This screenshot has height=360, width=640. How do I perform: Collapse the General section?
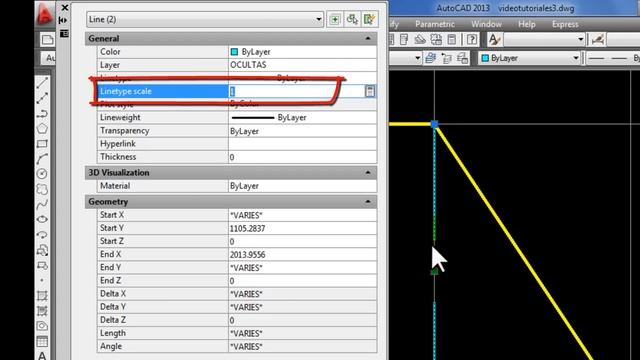pyautogui.click(x=368, y=38)
